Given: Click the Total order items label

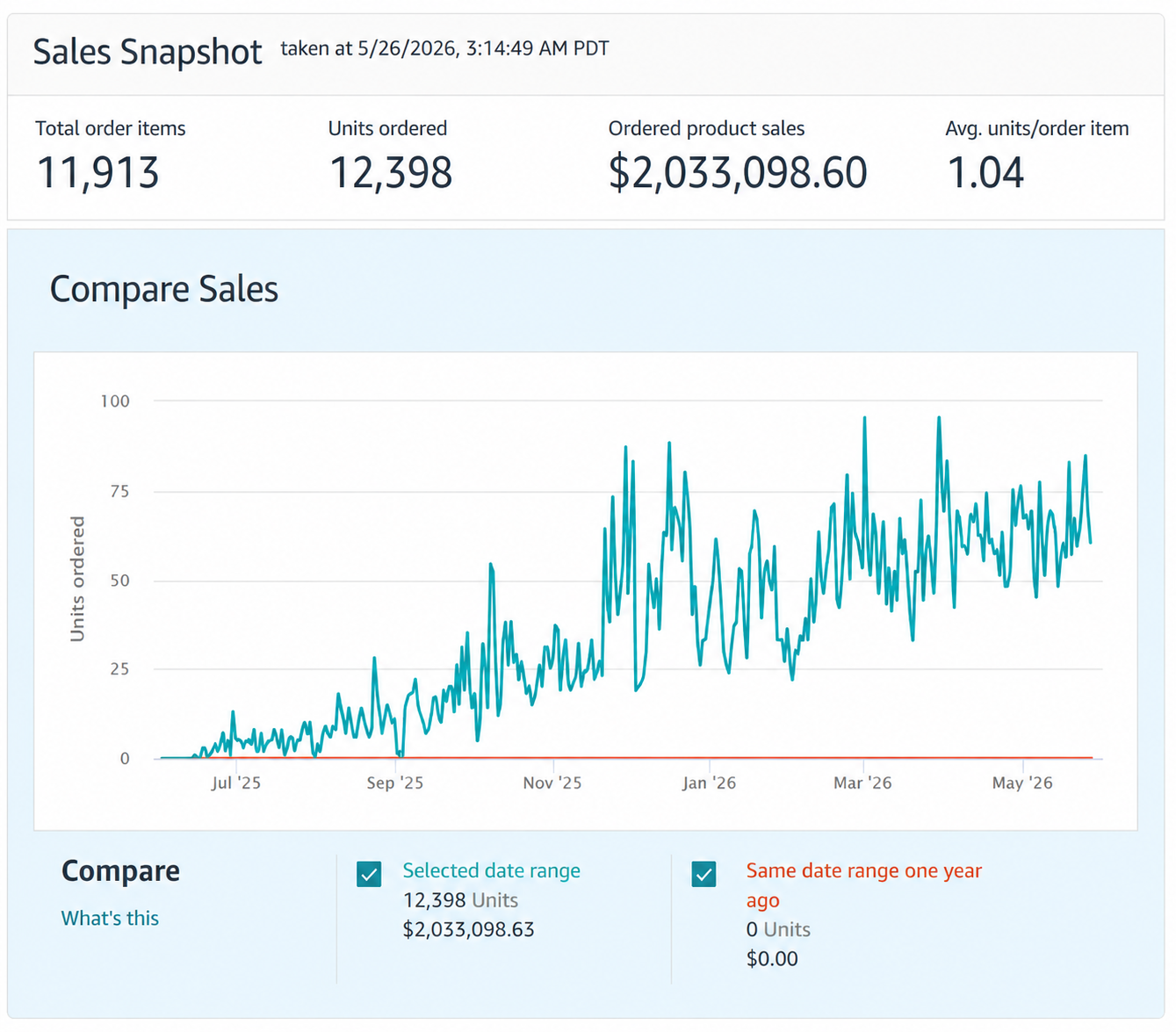Looking at the screenshot, I should pyautogui.click(x=111, y=128).
